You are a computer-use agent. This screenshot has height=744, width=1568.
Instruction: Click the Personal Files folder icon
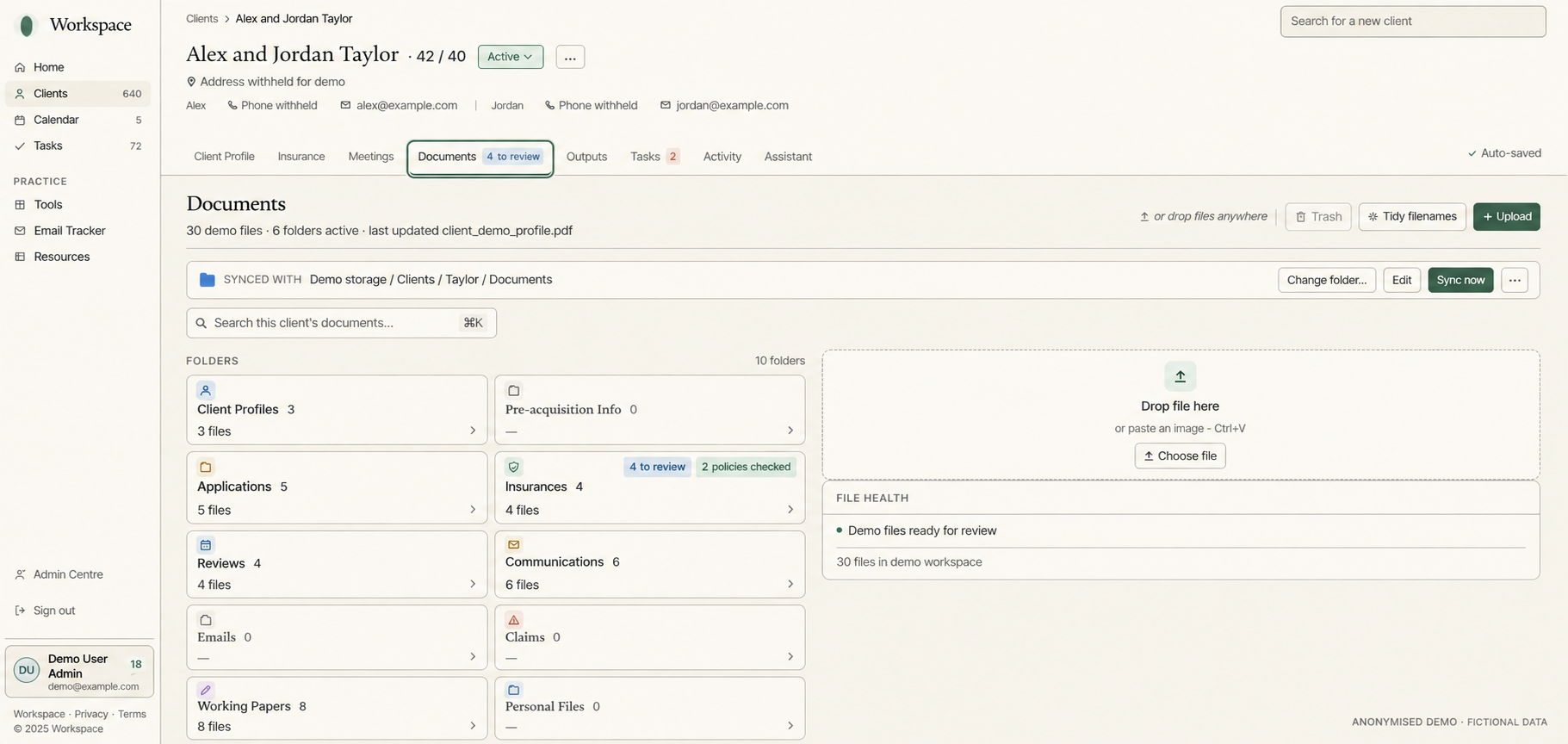click(514, 691)
